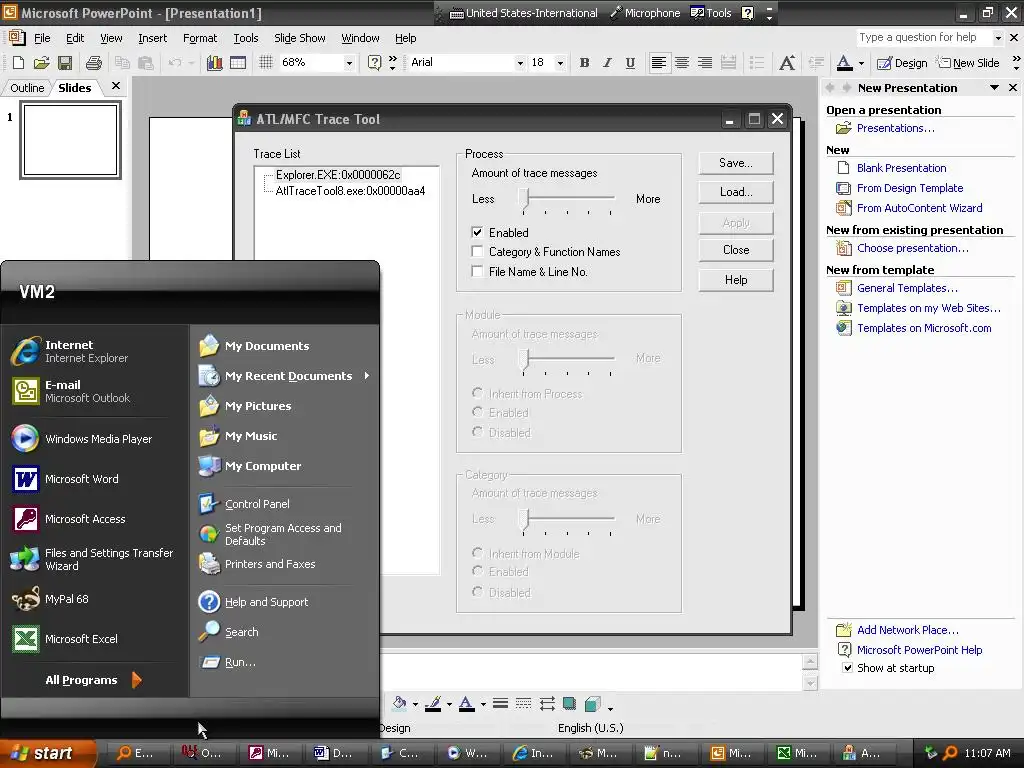Click the Save disk icon in PowerPoint toolbar
Image resolution: width=1024 pixels, height=768 pixels.
(65, 63)
